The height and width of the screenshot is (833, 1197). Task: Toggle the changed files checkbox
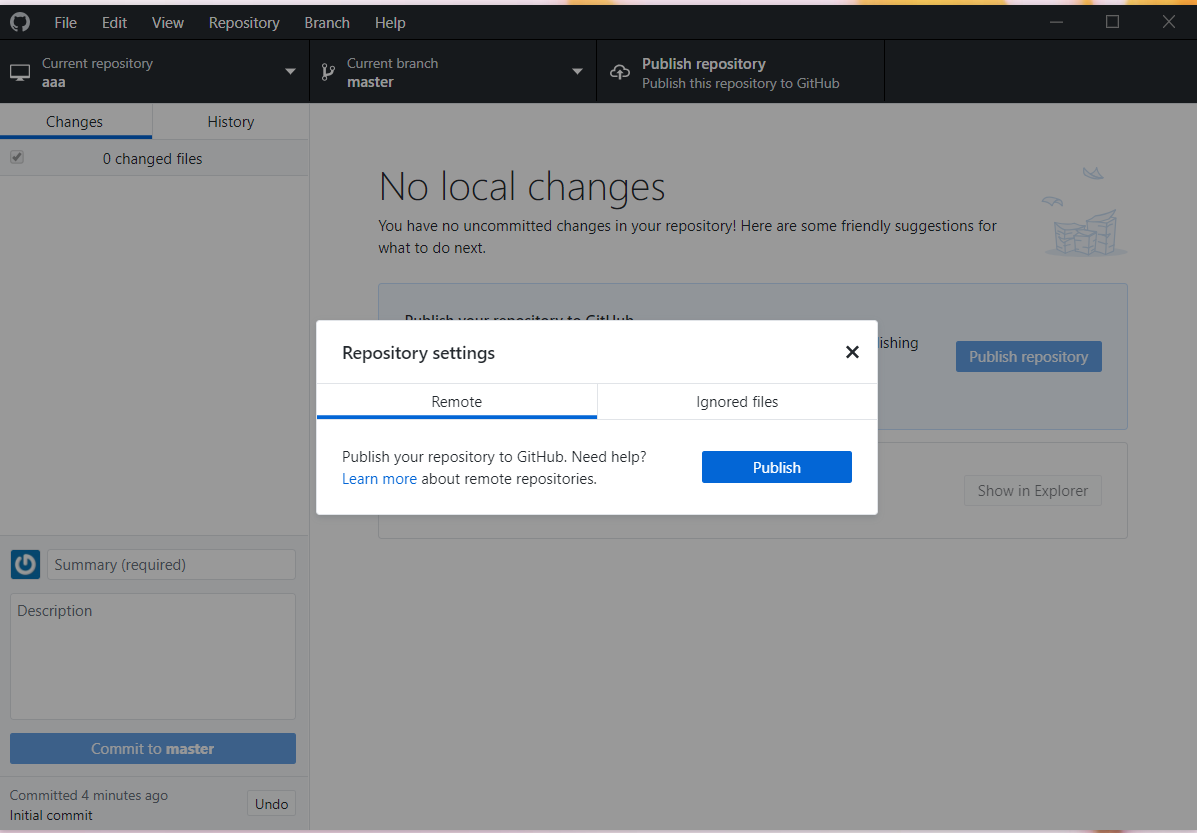coord(17,157)
